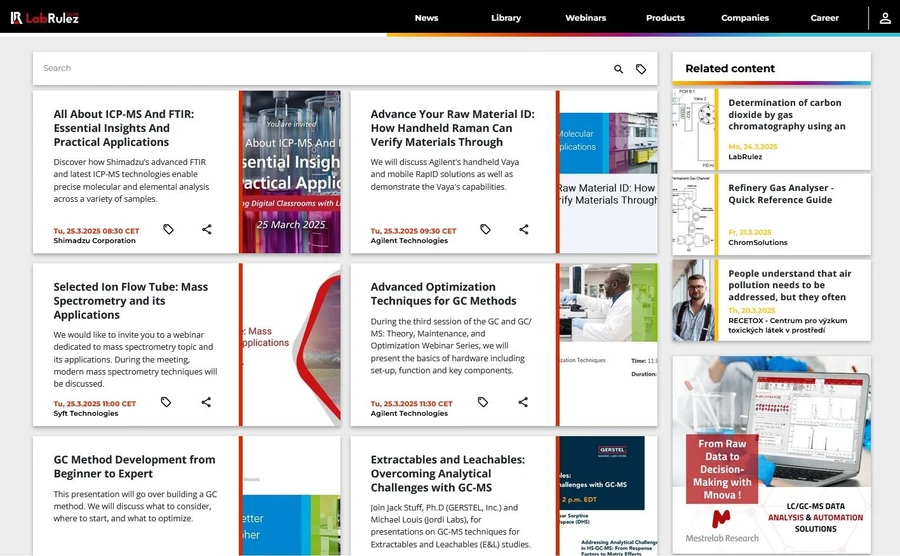Screen dimensions: 900x556
Task: Click the Related content heading
Action: pos(730,69)
